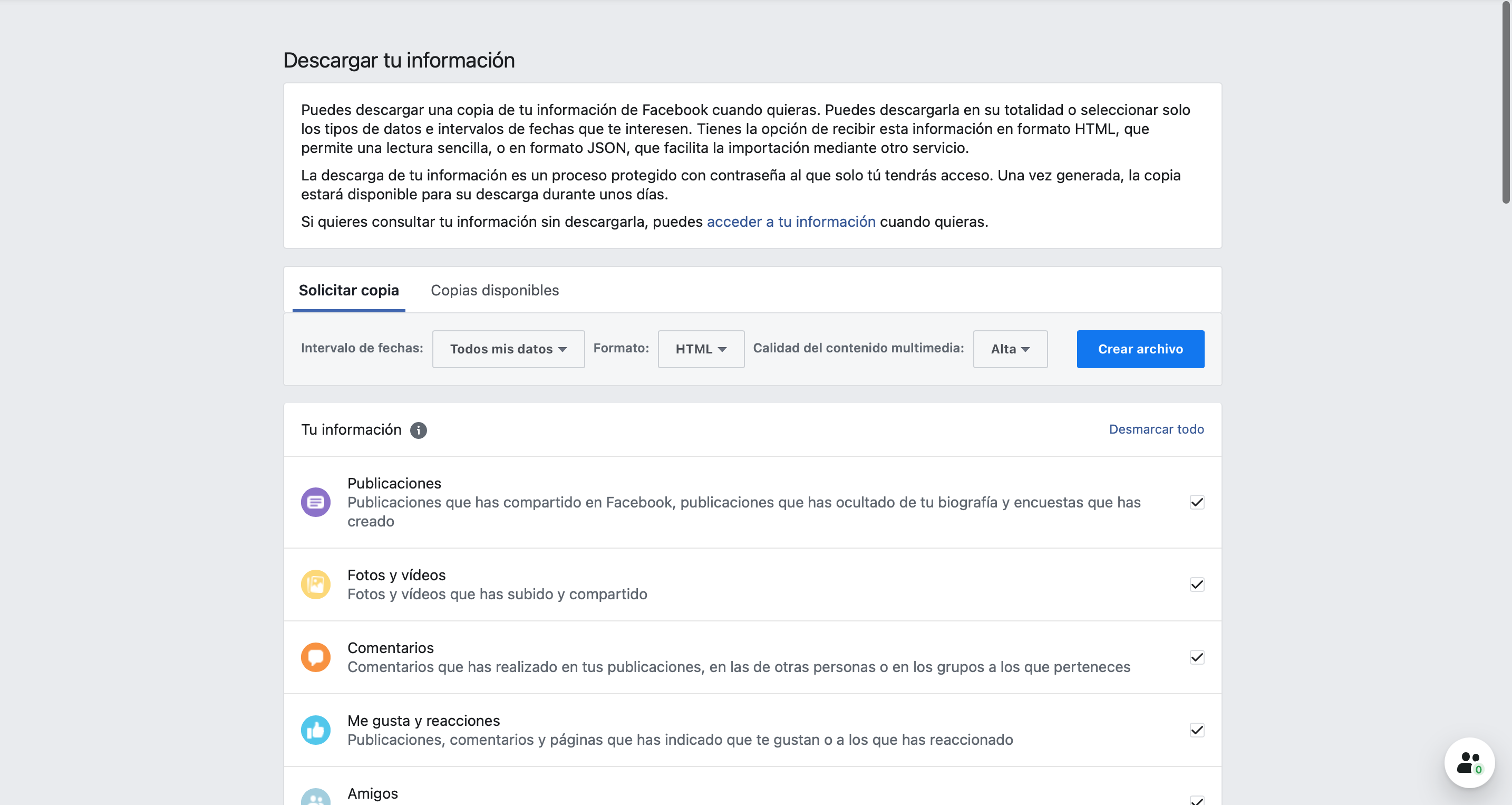Click the blue thumbs-up Me gusta icon
This screenshot has height=805, width=1512.
[x=315, y=730]
